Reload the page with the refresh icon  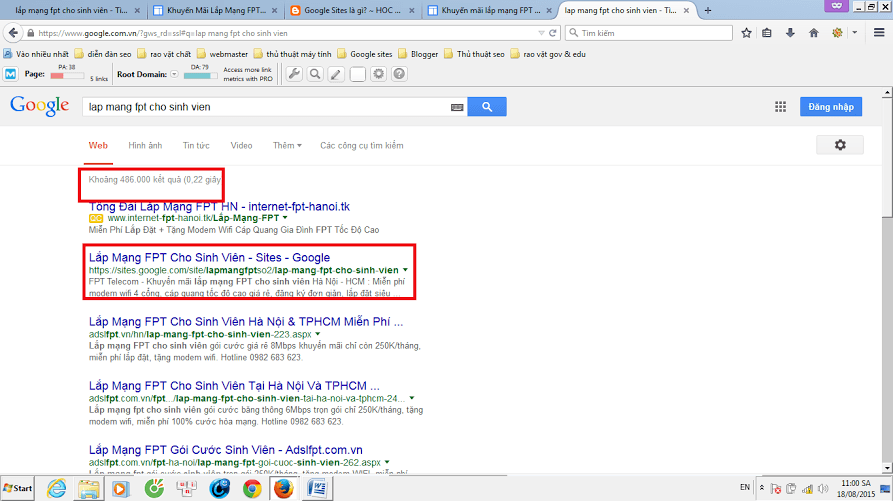pos(552,33)
